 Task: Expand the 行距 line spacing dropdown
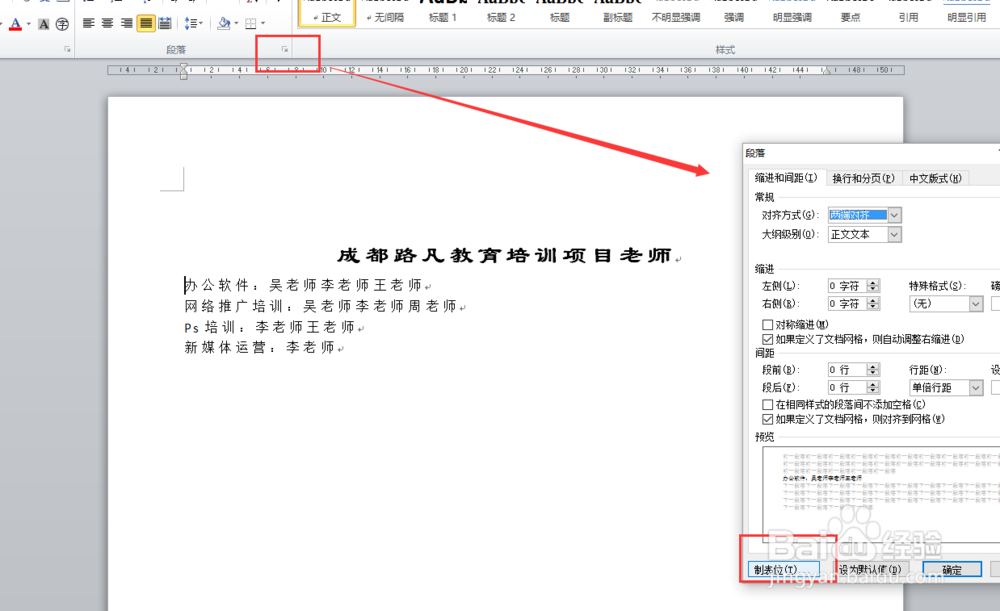point(975,387)
